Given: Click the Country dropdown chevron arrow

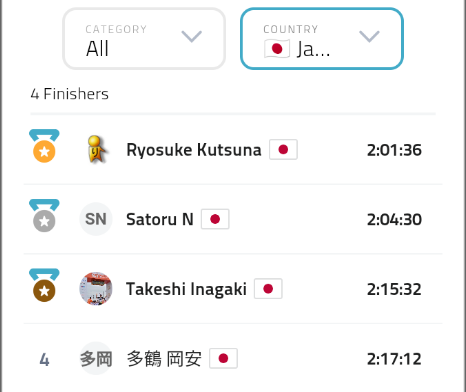Looking at the screenshot, I should click(369, 36).
